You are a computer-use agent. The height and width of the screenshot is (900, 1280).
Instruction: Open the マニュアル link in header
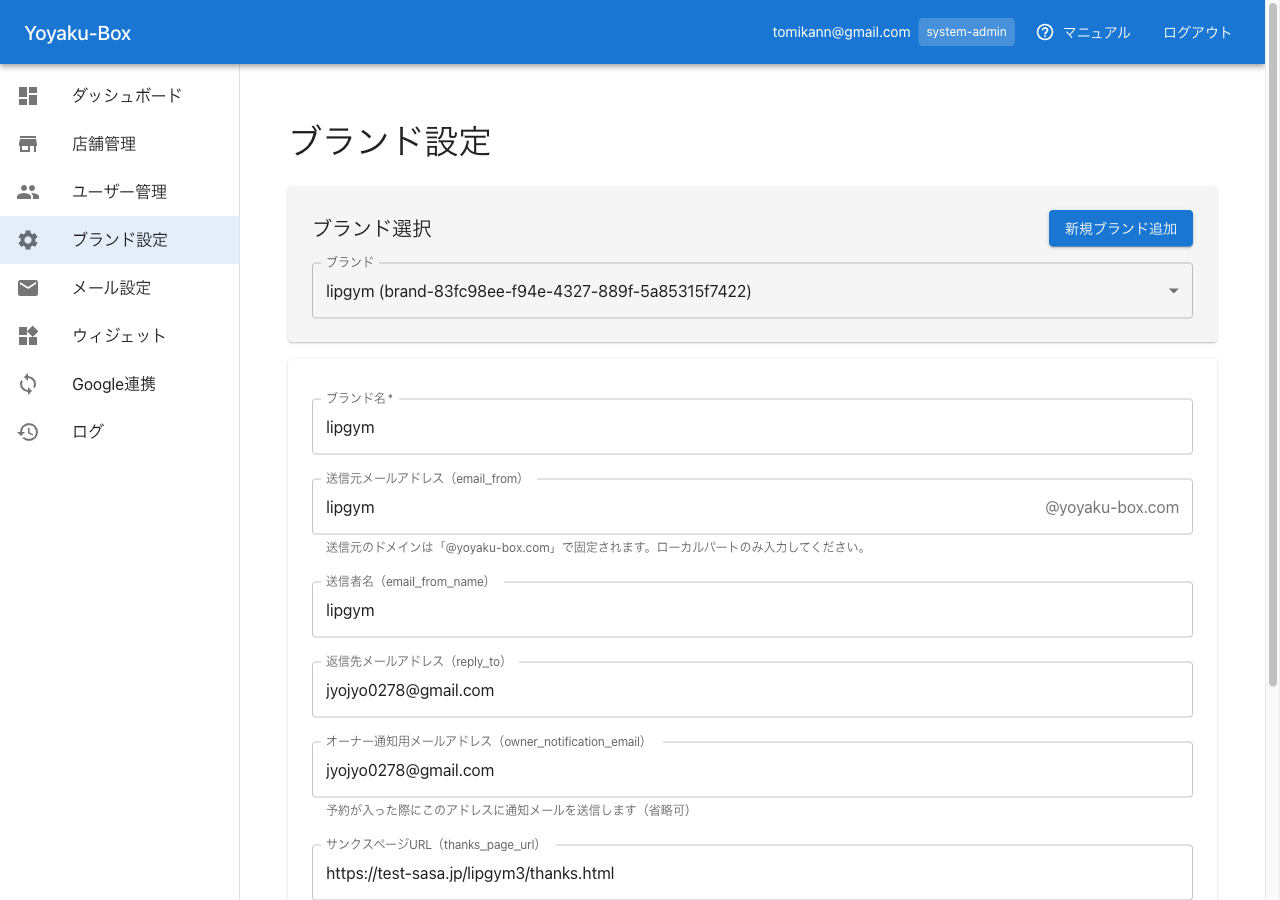1096,32
